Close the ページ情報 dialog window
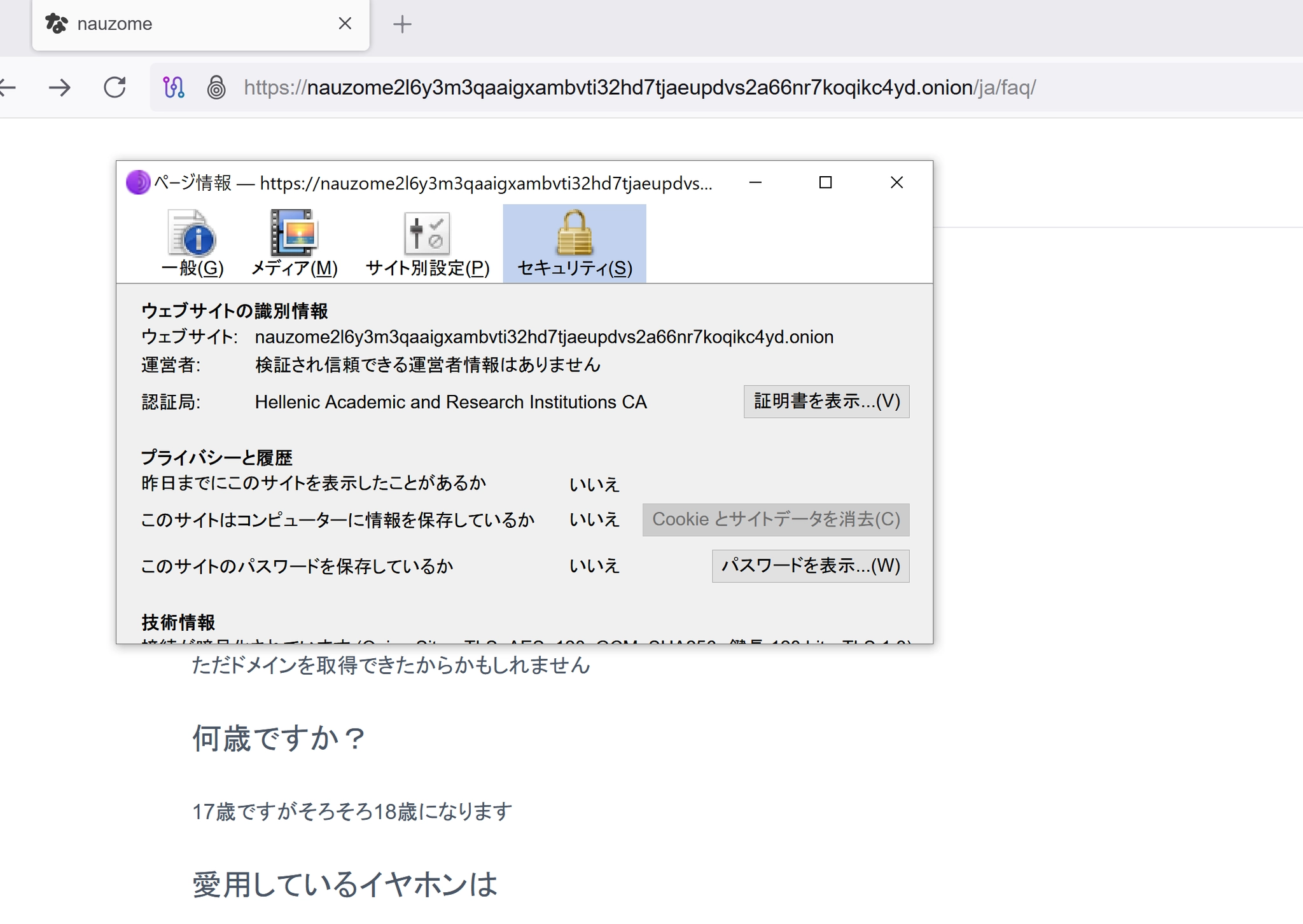This screenshot has height=924, width=1303. [x=896, y=183]
